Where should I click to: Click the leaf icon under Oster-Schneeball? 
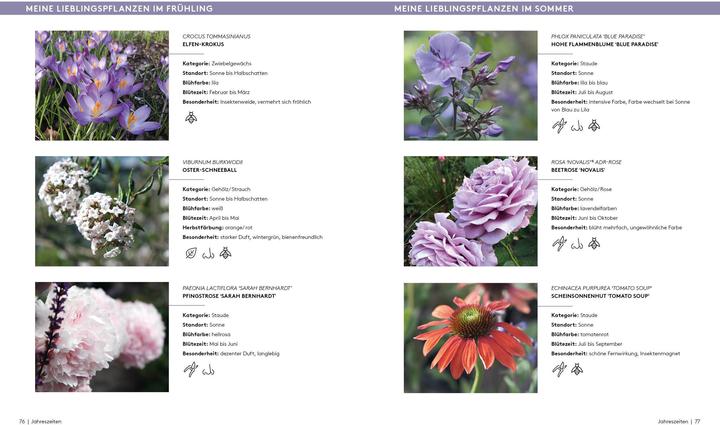point(191,253)
